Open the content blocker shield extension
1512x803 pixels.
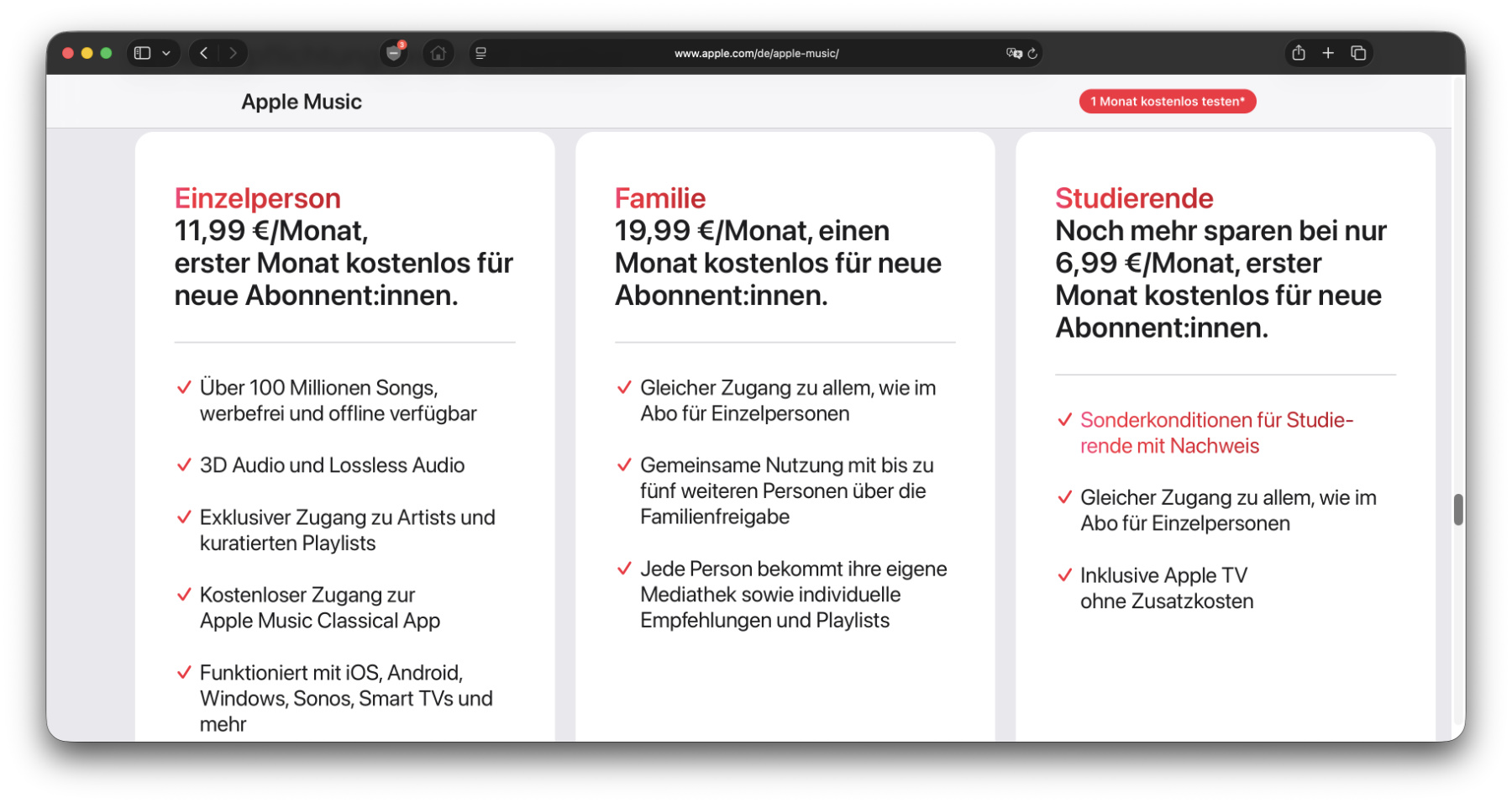(x=393, y=53)
